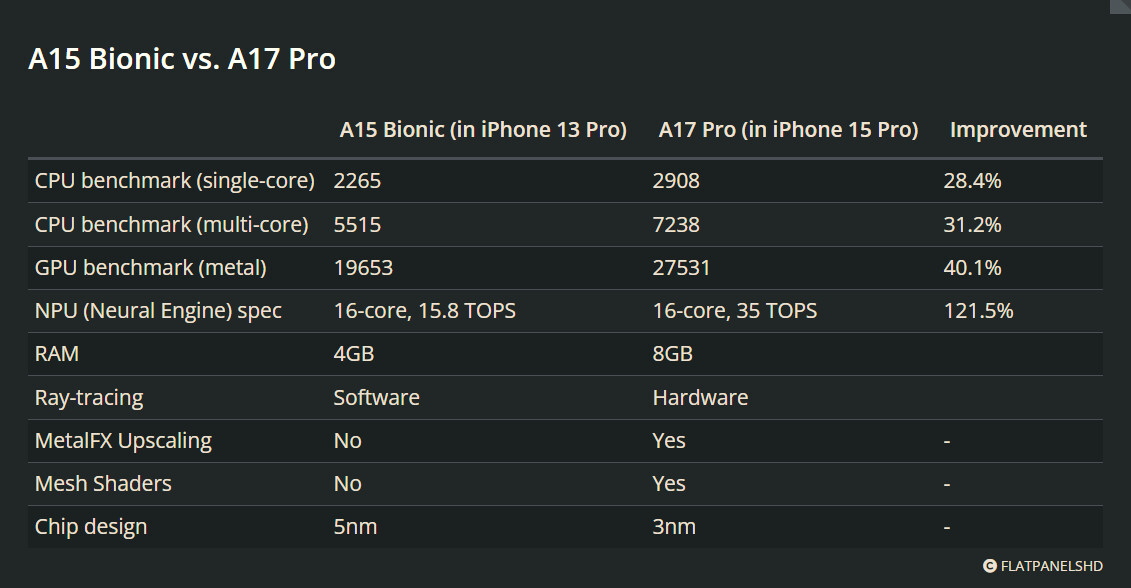Click the A15 Bionic vs. A17 Pro heading
The width and height of the screenshot is (1131, 588).
tap(182, 58)
